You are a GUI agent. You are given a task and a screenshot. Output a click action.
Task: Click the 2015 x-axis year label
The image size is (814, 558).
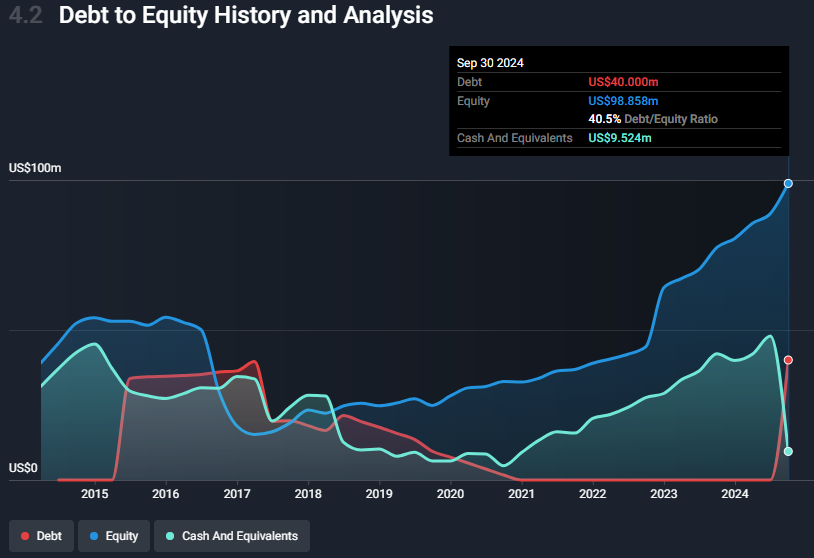[95, 494]
